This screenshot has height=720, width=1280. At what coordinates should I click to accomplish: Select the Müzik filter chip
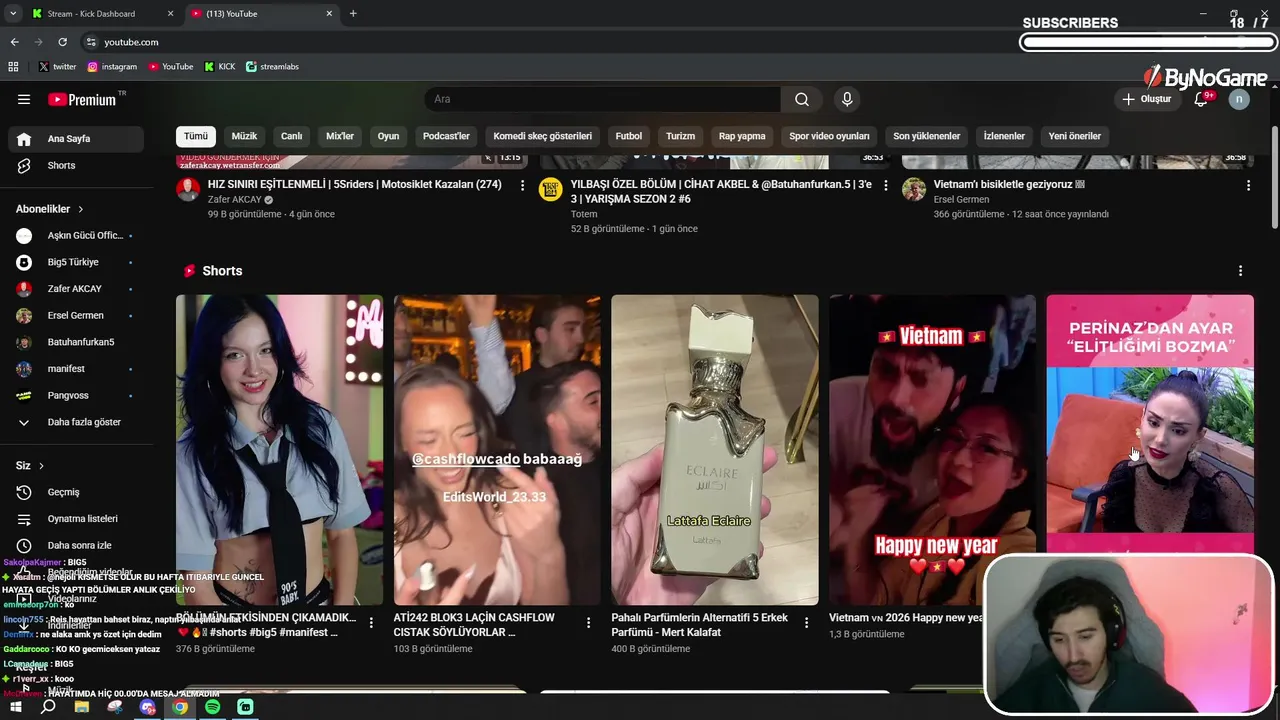[244, 136]
